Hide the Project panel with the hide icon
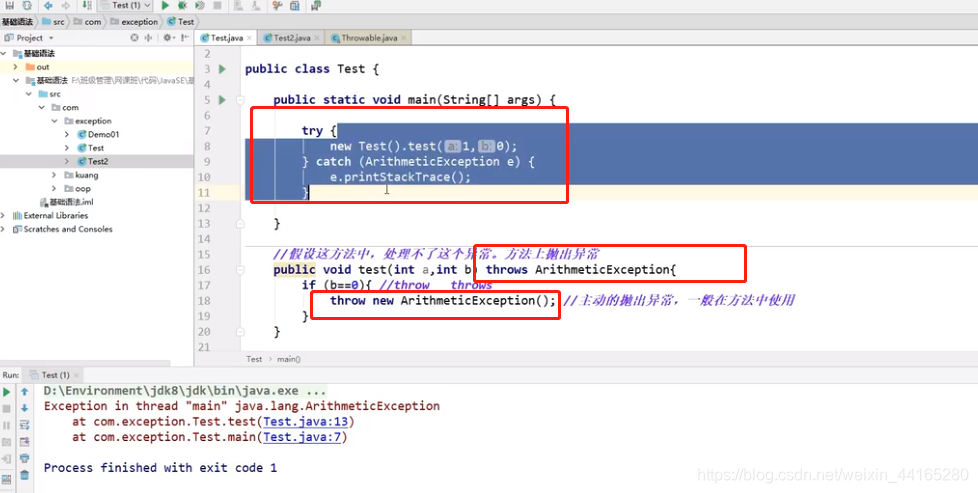 click(x=185, y=37)
